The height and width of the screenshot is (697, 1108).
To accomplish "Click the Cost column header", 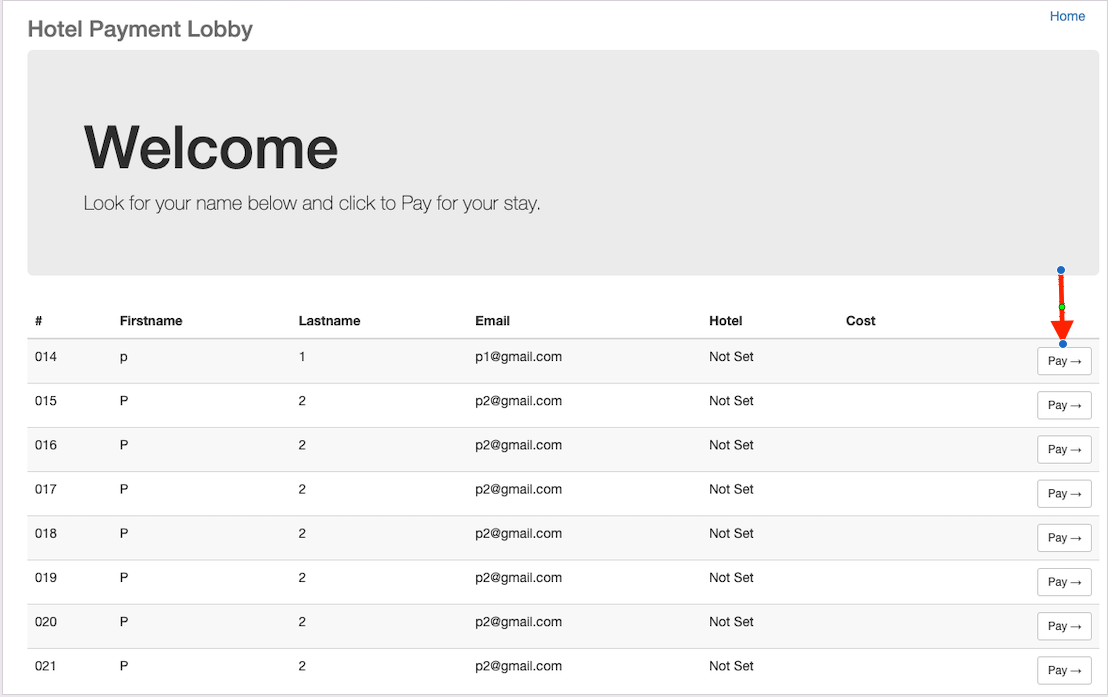I will point(860,321).
